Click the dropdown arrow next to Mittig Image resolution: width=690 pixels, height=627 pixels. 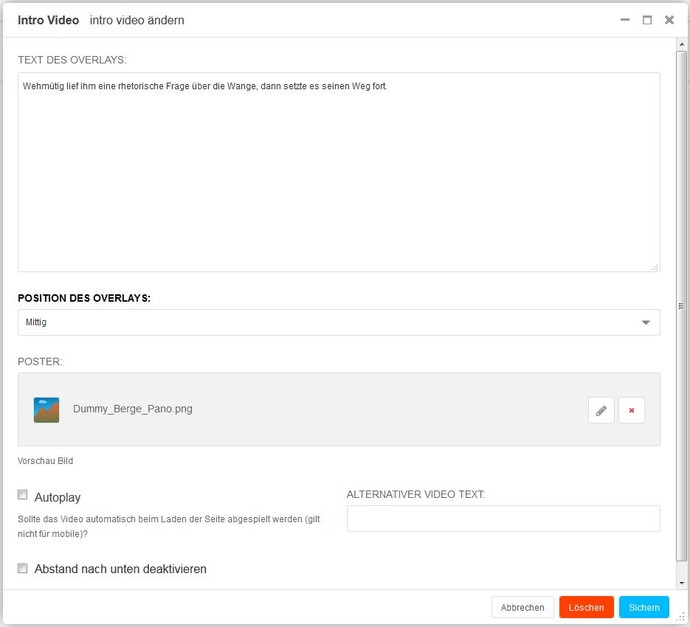pos(646,323)
